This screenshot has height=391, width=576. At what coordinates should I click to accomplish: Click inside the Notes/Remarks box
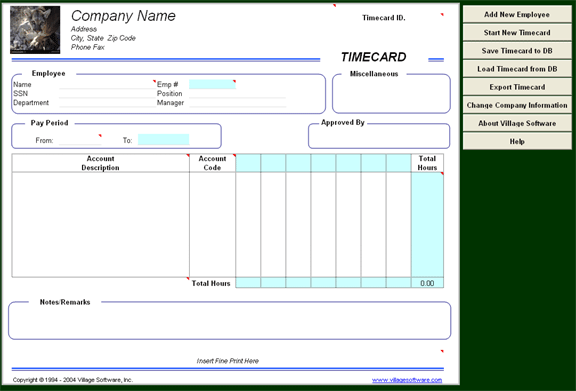pyautogui.click(x=230, y=322)
